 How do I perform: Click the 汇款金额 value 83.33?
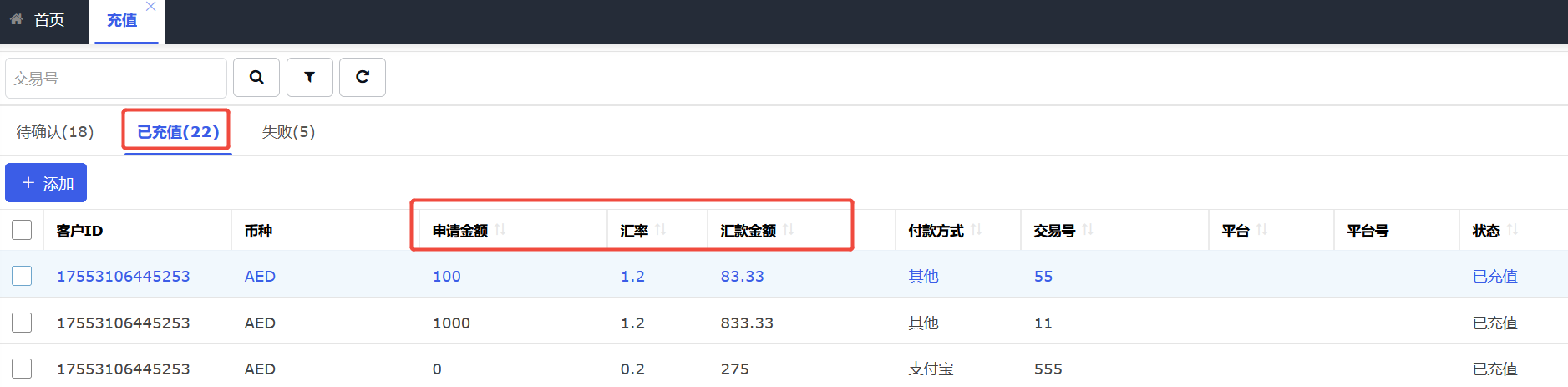[x=743, y=276]
